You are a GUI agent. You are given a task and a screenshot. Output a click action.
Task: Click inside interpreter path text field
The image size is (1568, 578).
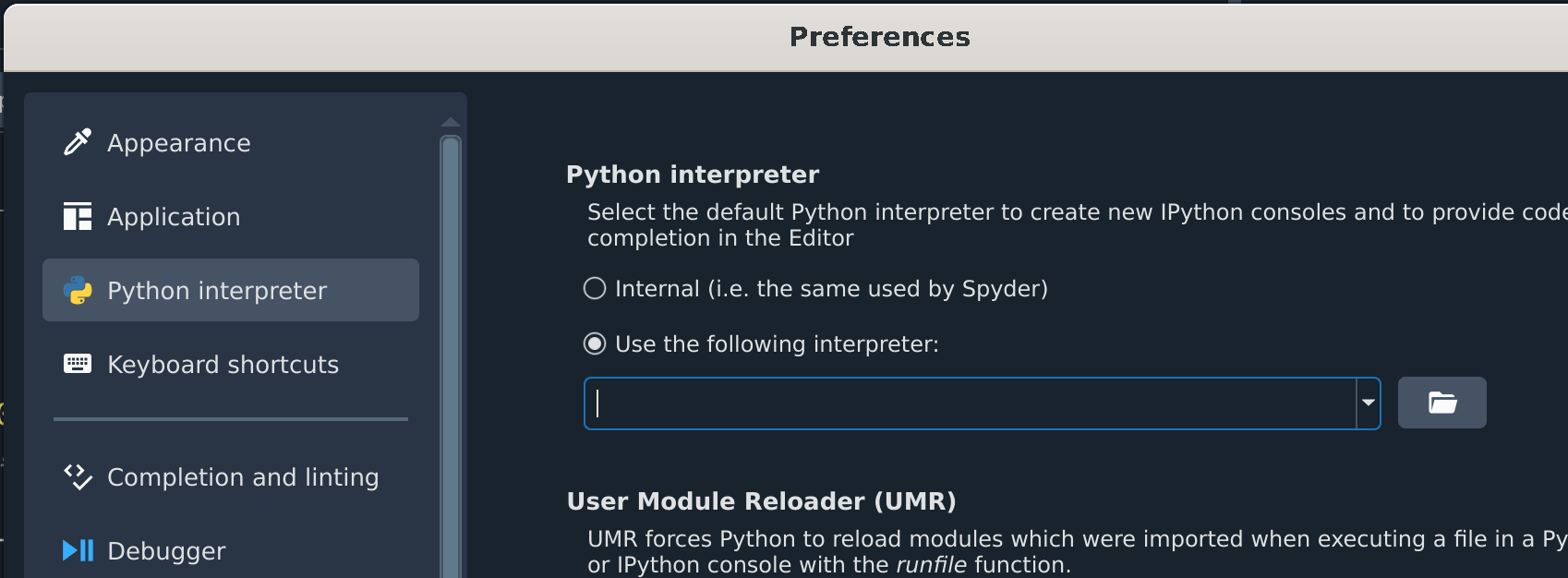(970, 403)
